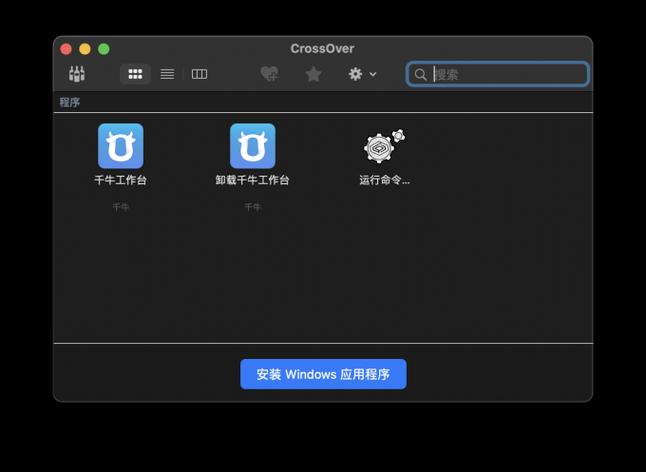Viewport: 646px width, 472px height.
Task: Click the 运行命令... label
Action: (x=384, y=180)
